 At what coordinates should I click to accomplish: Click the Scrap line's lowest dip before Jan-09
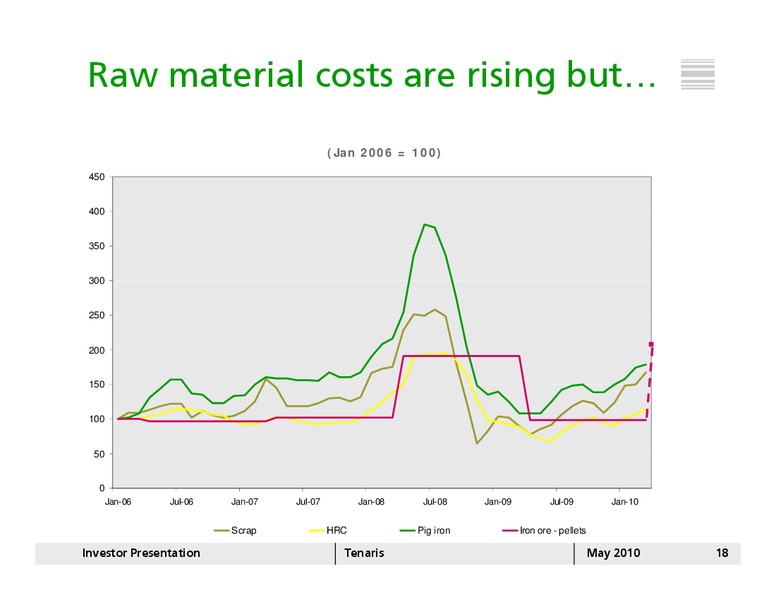[x=477, y=443]
